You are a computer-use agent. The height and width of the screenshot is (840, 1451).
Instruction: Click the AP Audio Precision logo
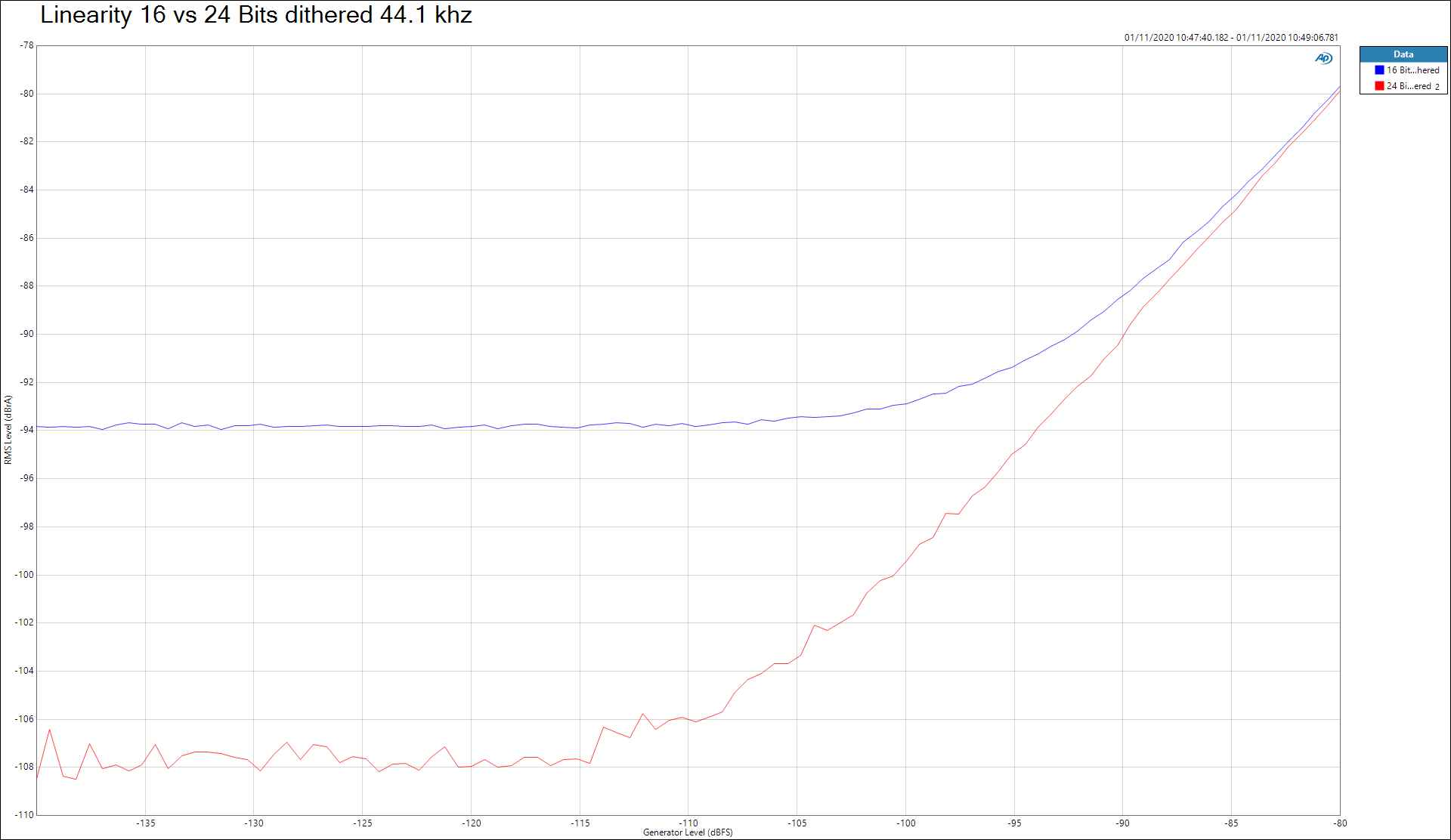(x=1323, y=58)
